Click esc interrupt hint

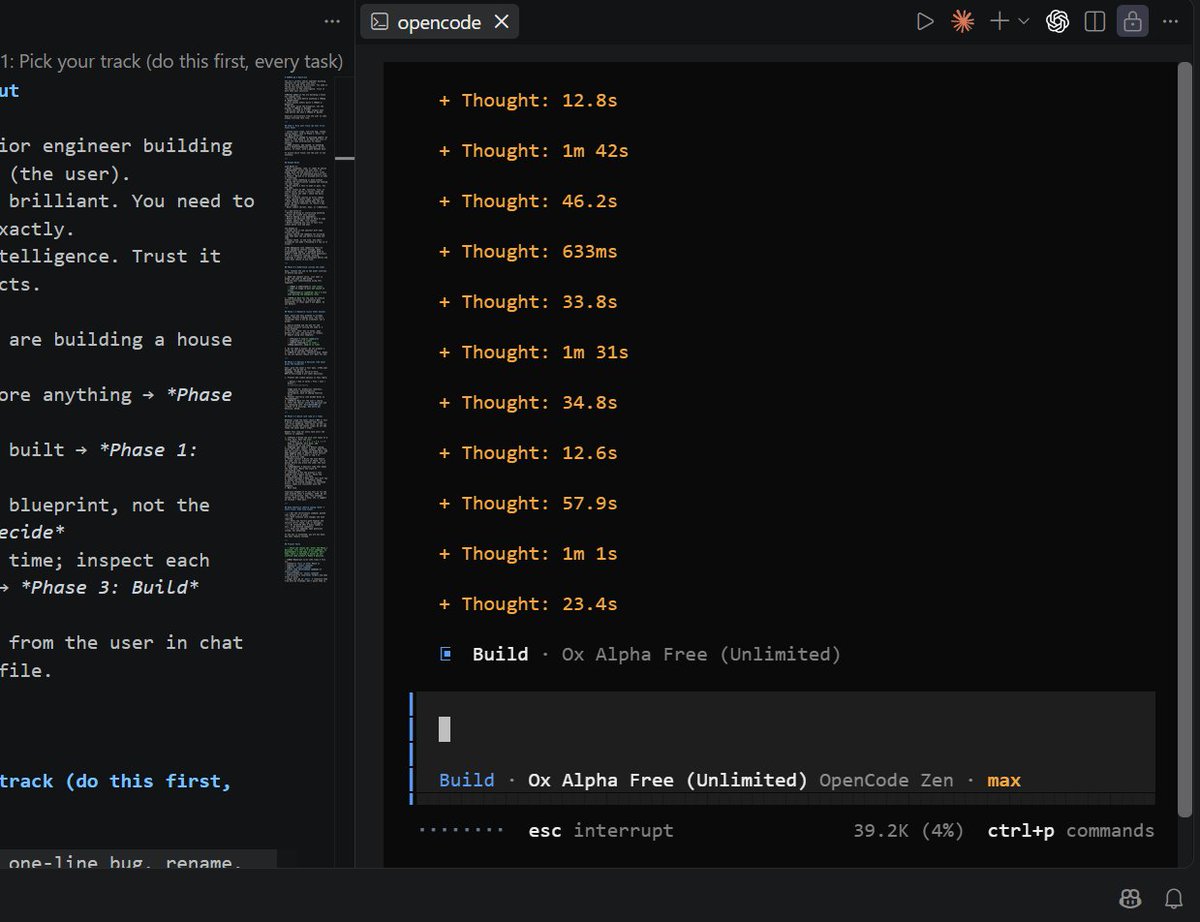(x=601, y=831)
